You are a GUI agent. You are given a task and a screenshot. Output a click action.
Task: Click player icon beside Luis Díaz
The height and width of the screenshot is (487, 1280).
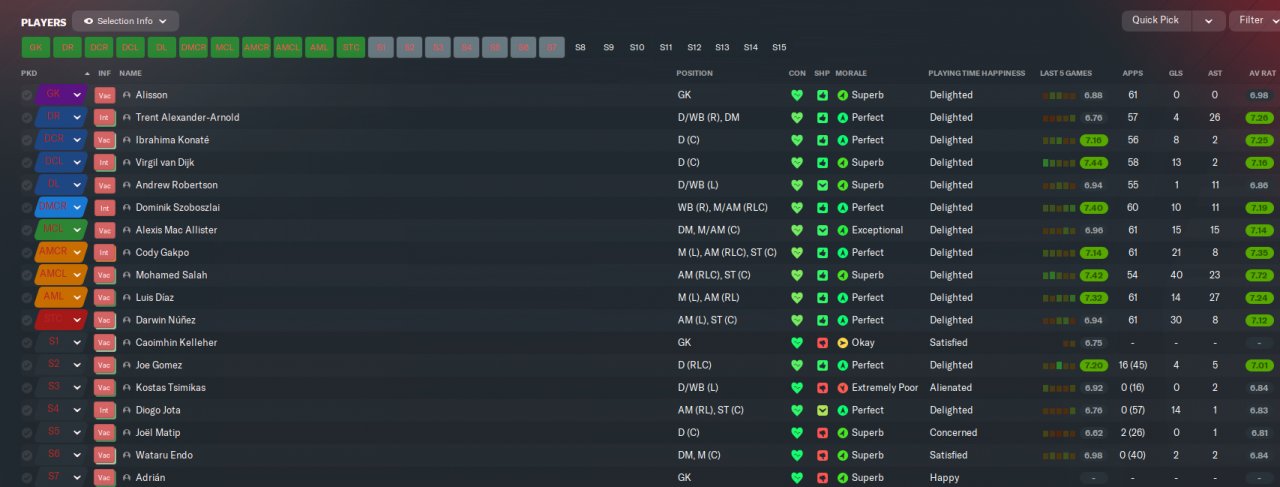[127, 298]
